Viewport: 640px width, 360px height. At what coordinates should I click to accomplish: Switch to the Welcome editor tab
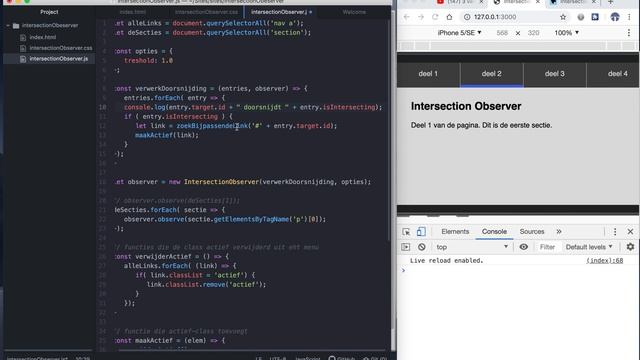354,12
